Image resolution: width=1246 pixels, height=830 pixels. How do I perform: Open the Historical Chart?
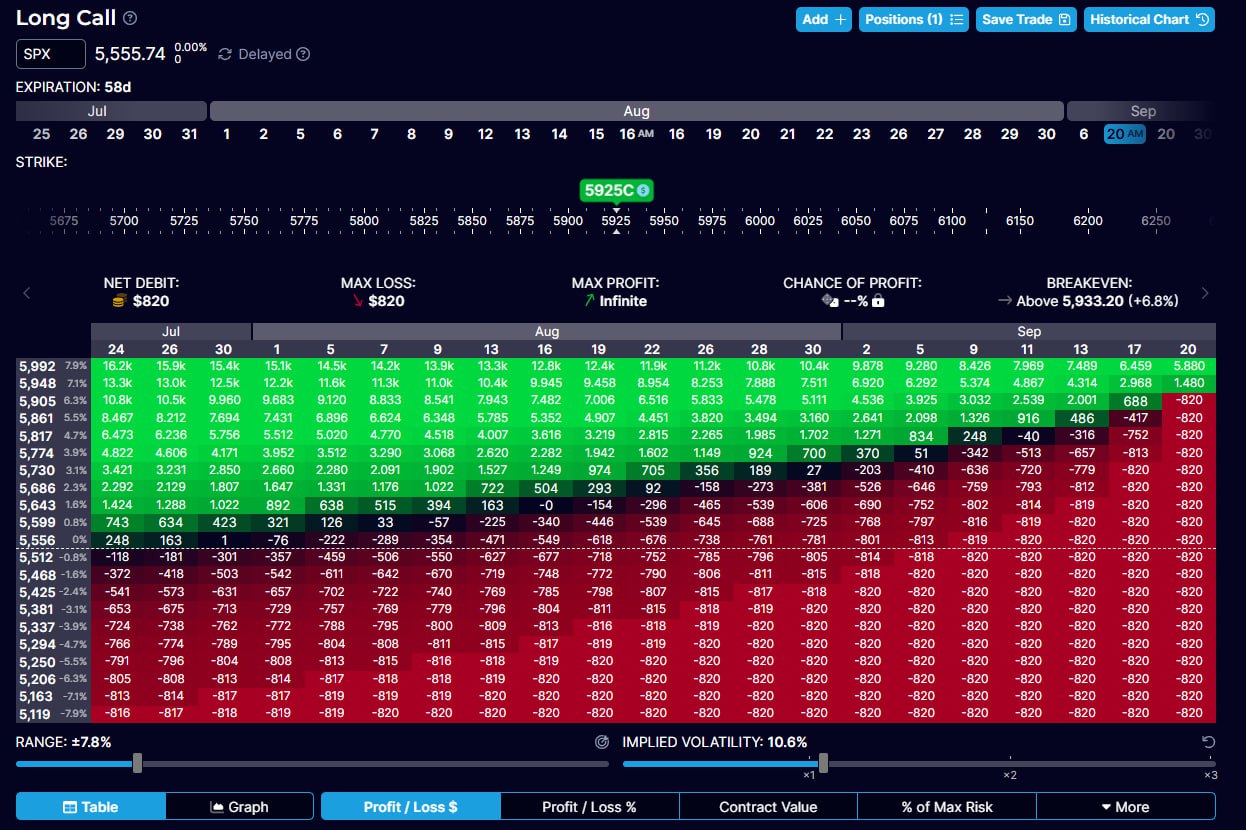[1149, 19]
